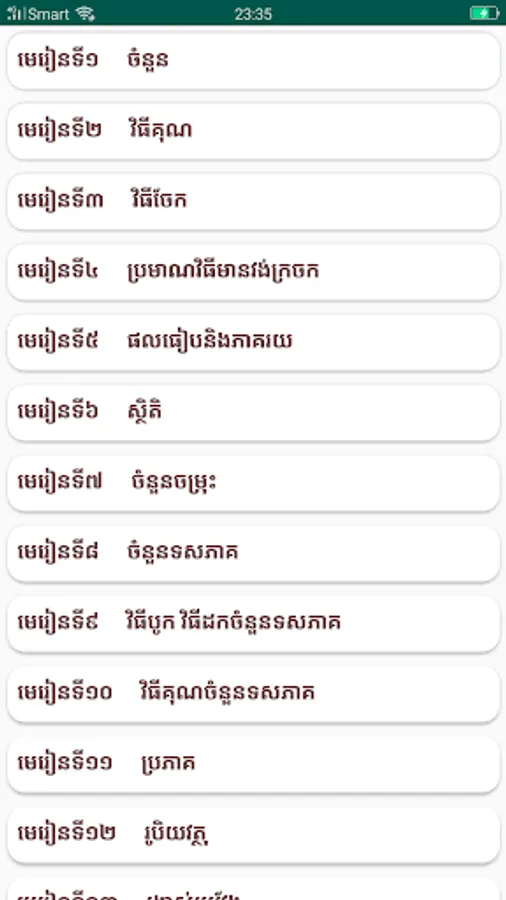The height and width of the screenshot is (900, 506).
Task: Open lesson 8 ចំនួនទសភាគ
Action: click(x=253, y=554)
